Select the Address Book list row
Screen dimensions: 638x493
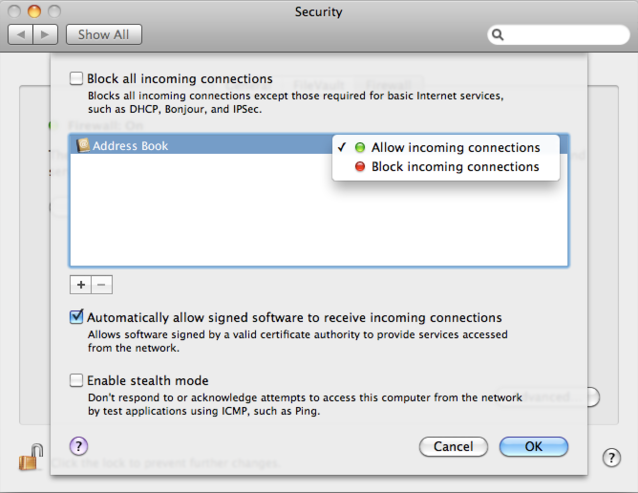click(200, 146)
